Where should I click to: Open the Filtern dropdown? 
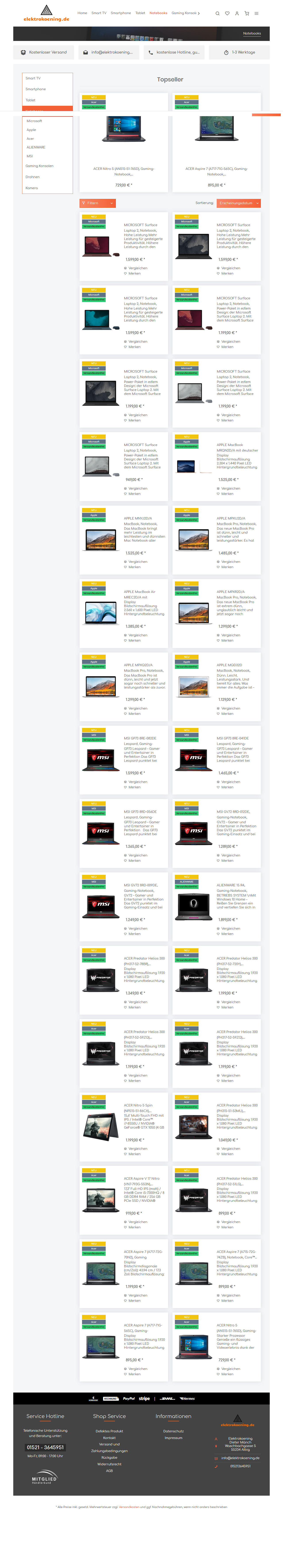click(97, 203)
